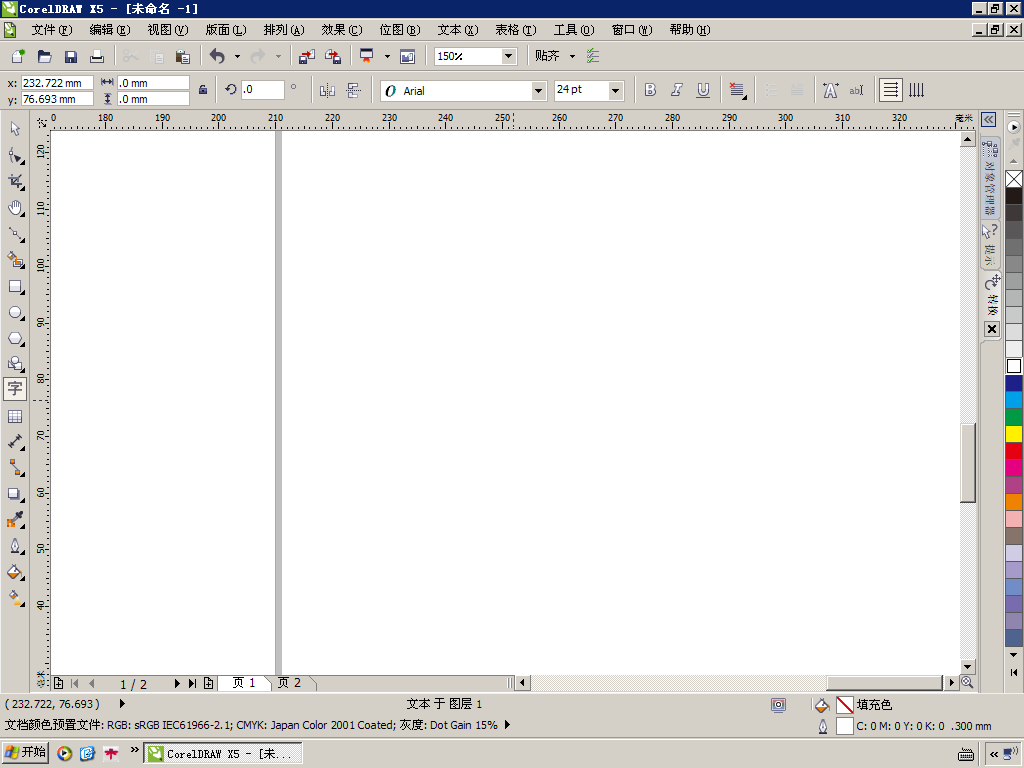This screenshot has height=768, width=1024.
Task: Select the Fill bucket tool
Action: [15, 572]
